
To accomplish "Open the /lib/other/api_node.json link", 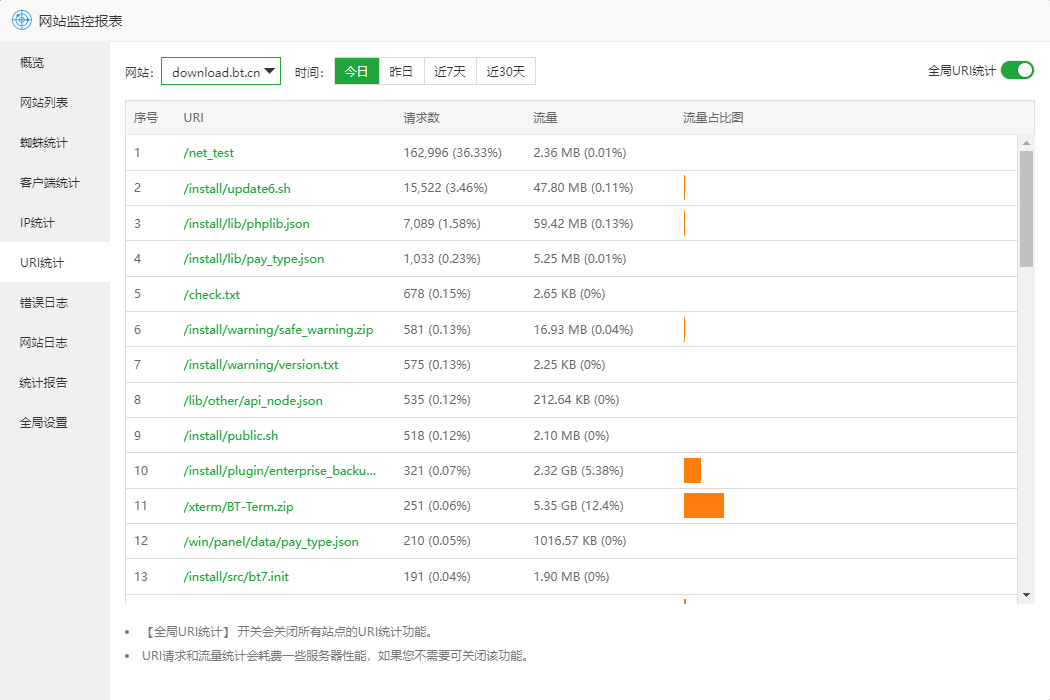I will pos(253,401).
